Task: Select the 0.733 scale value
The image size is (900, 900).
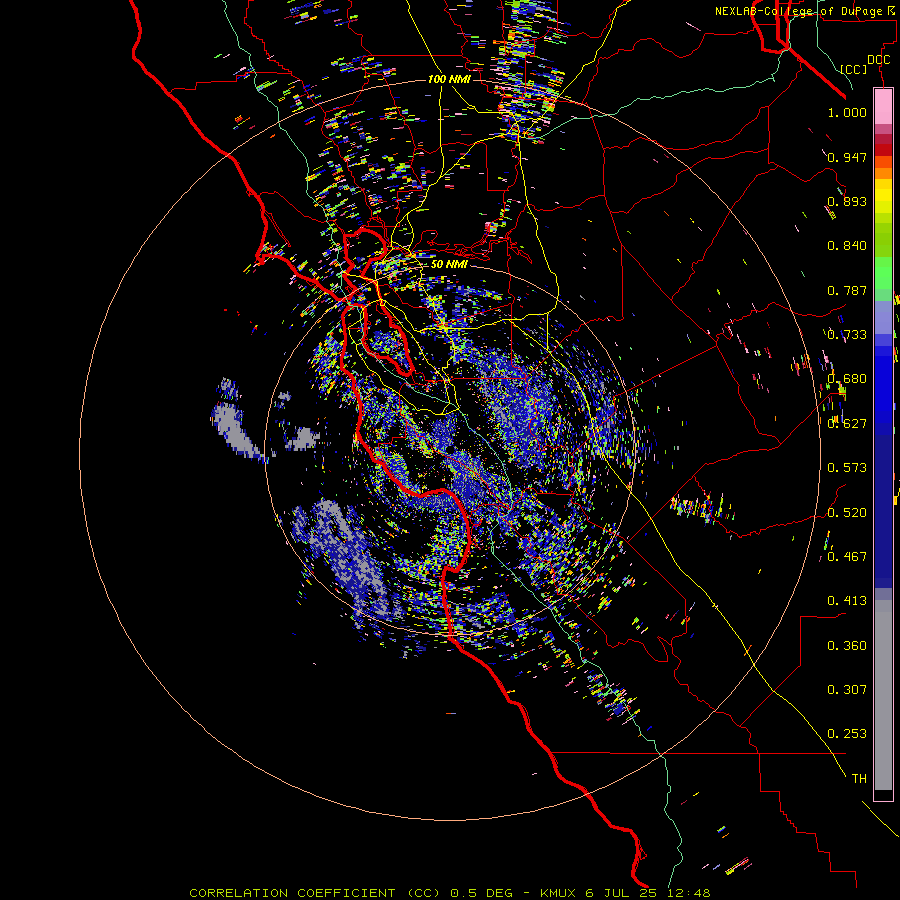Action: tap(847, 335)
